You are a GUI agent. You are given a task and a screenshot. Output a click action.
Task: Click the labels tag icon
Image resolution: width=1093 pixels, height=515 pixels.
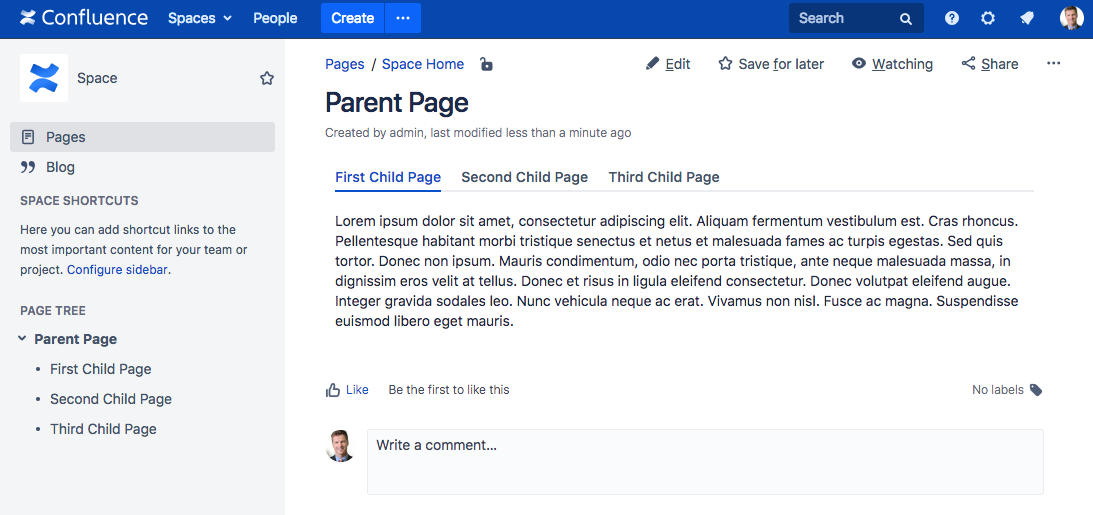[x=1036, y=390]
